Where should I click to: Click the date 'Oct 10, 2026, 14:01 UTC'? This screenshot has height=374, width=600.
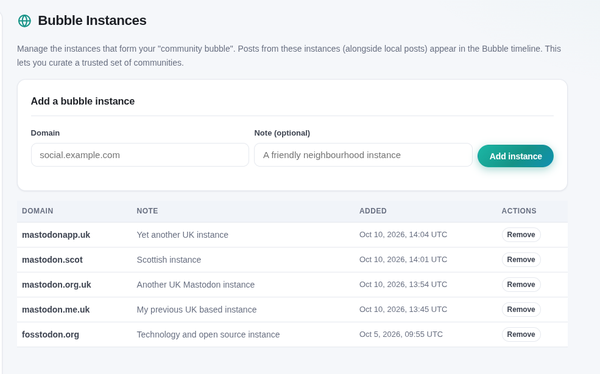(403, 259)
